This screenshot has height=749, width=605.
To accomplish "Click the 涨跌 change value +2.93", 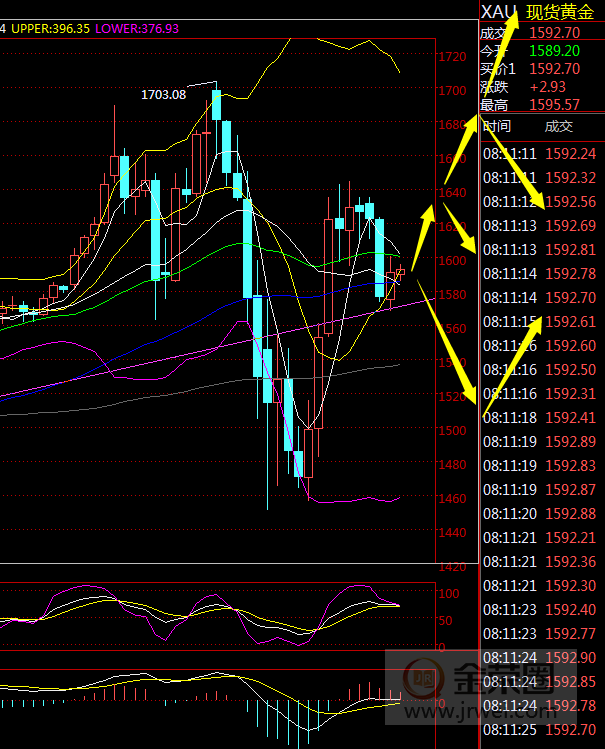I will coord(549,87).
